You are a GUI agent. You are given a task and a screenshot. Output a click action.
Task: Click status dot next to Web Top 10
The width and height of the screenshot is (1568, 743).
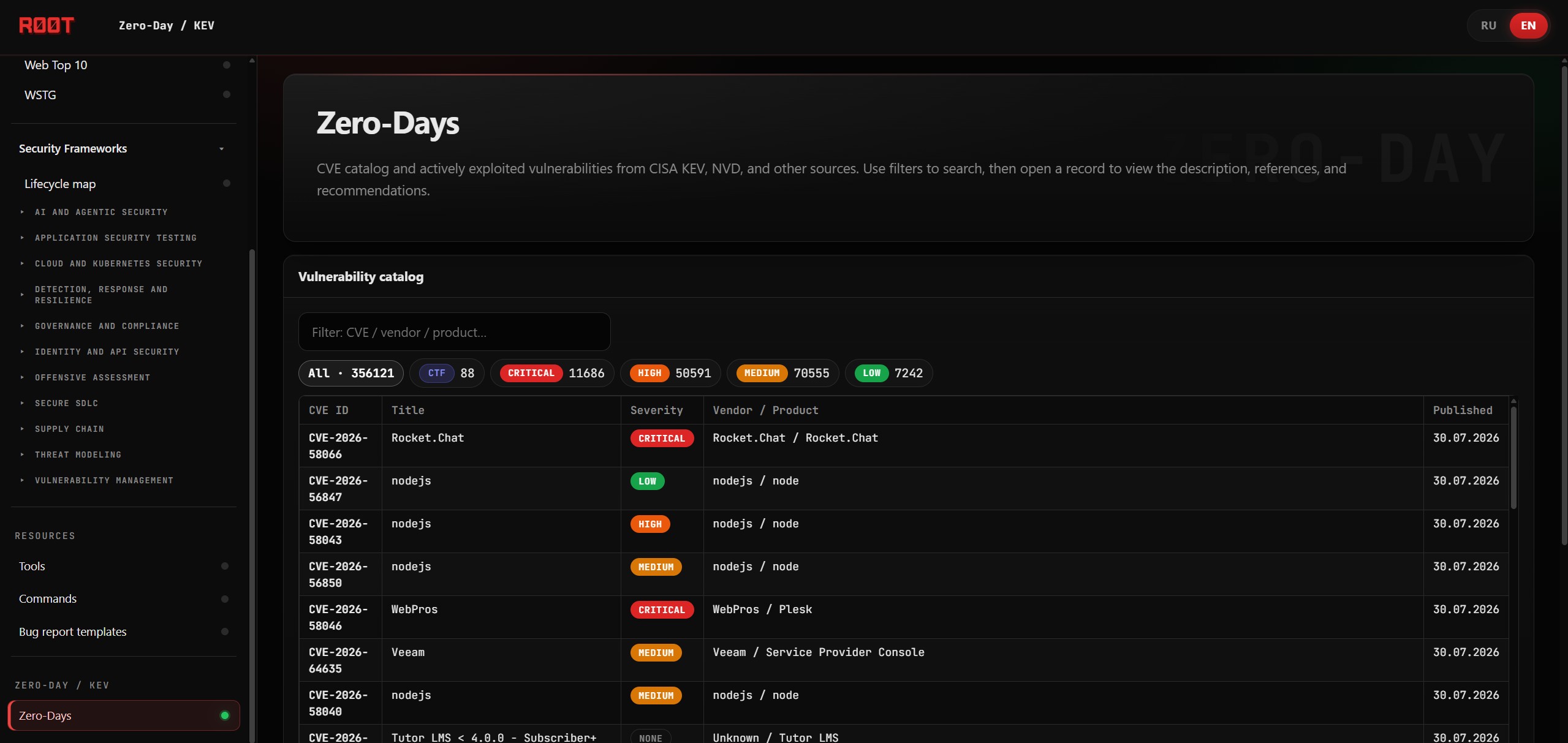227,65
